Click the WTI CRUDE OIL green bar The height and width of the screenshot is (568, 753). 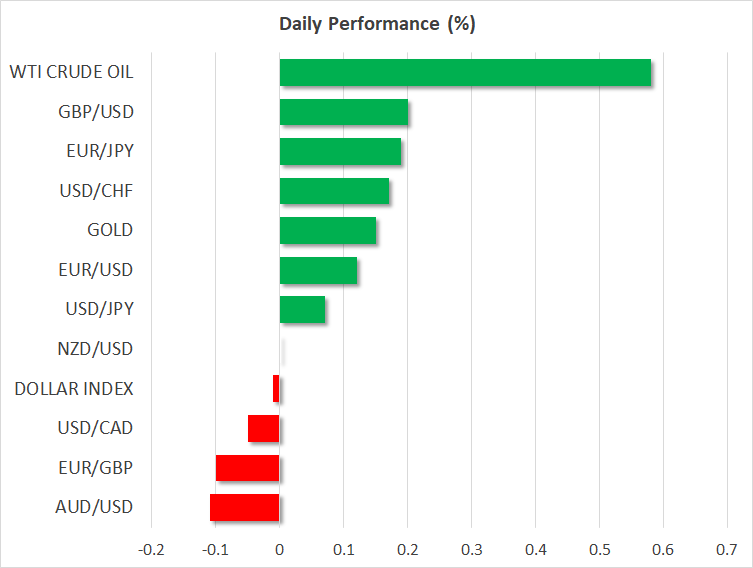pyautogui.click(x=465, y=73)
